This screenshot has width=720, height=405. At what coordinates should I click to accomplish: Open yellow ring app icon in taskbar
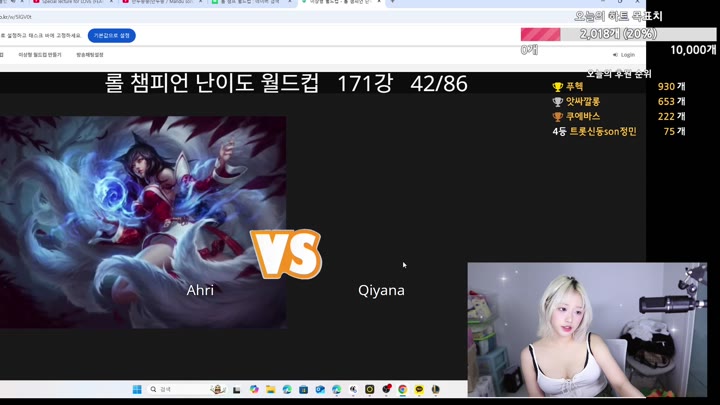point(370,389)
